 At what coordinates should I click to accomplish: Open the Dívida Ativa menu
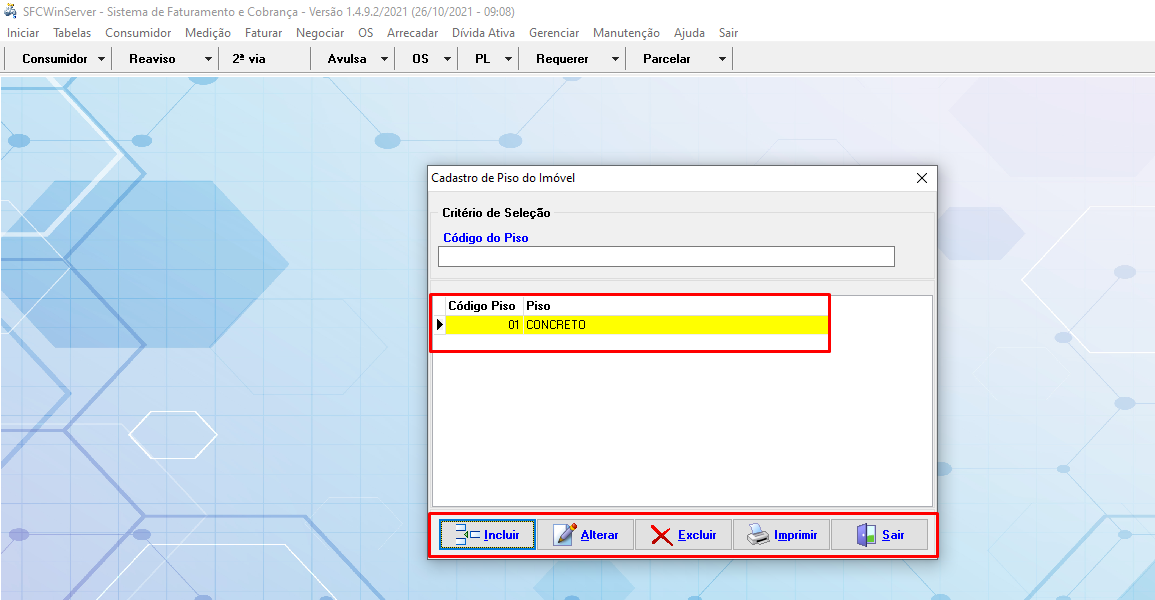[483, 33]
